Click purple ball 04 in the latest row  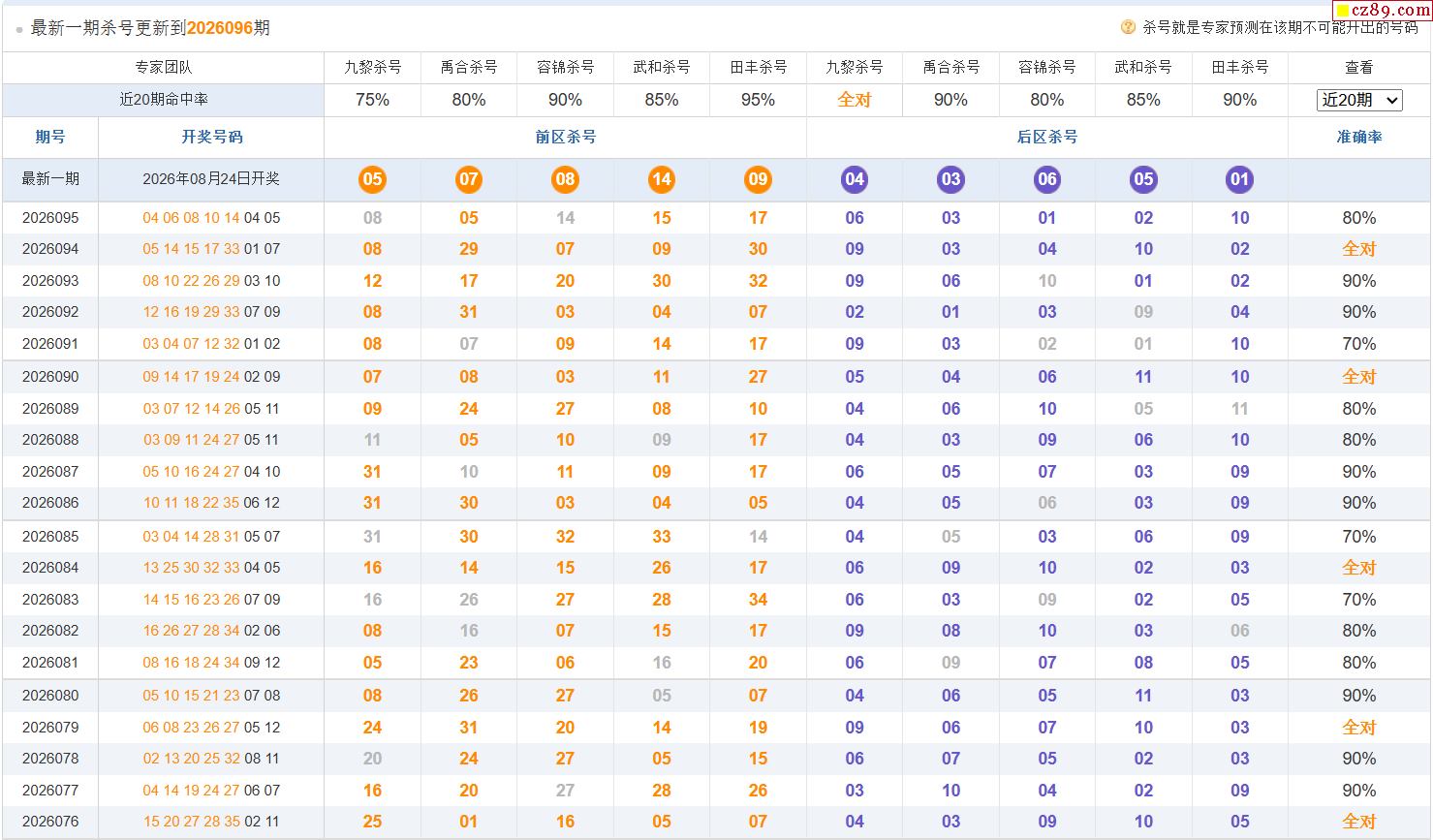tap(855, 179)
